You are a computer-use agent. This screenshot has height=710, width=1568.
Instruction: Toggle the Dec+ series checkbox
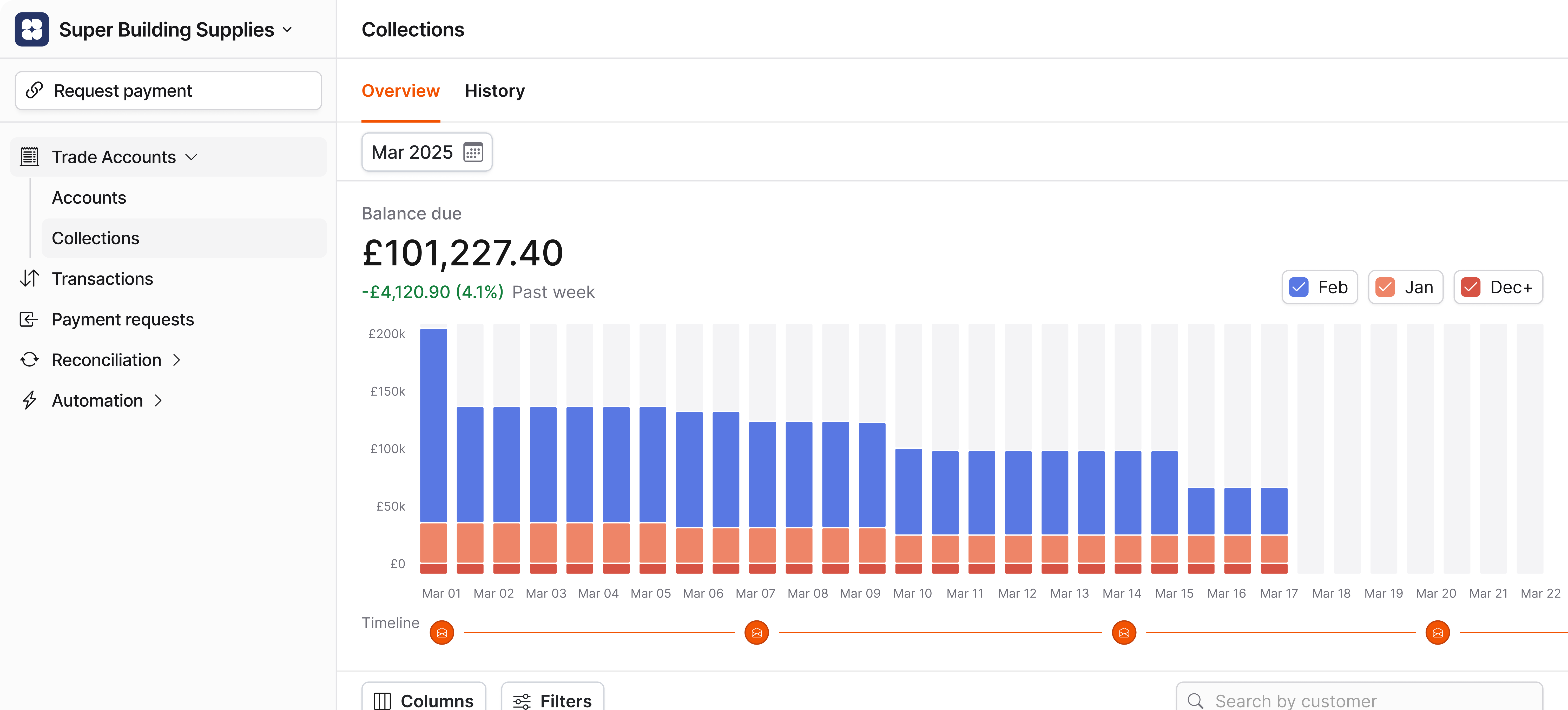click(1471, 287)
